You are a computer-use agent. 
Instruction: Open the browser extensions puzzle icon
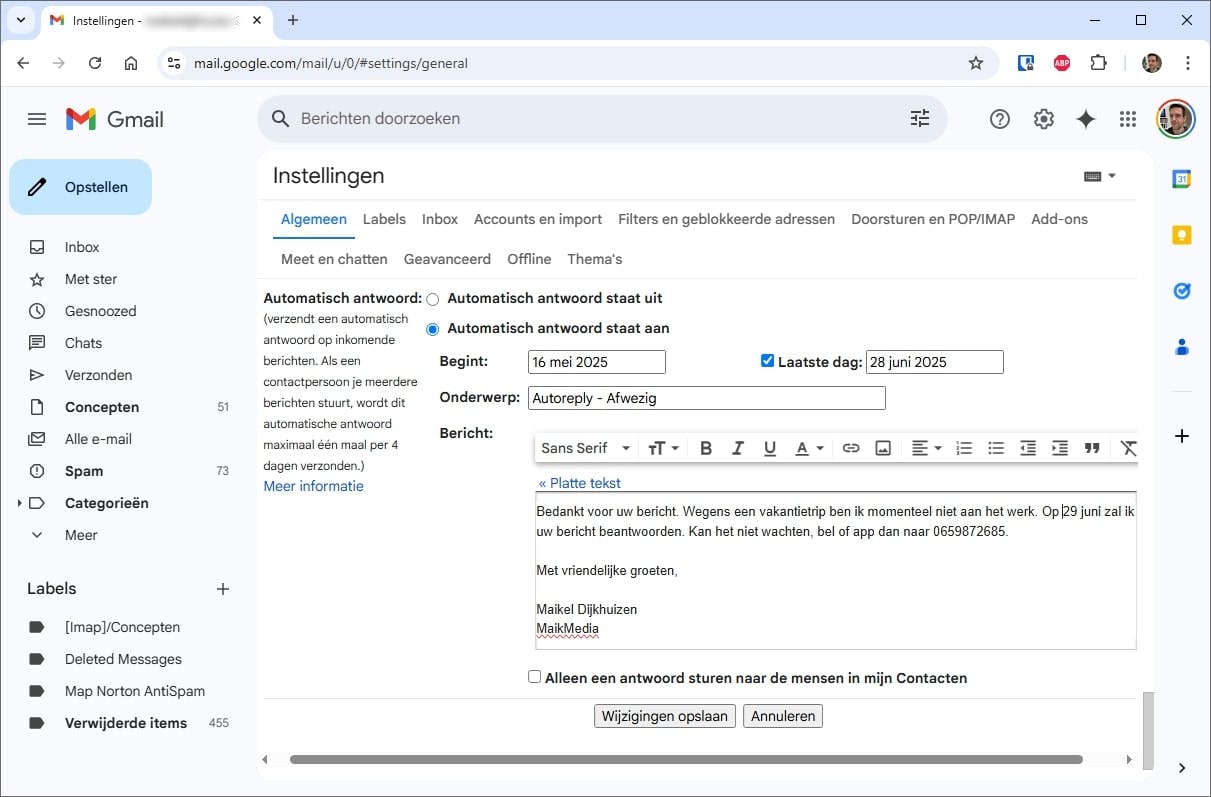1098,63
